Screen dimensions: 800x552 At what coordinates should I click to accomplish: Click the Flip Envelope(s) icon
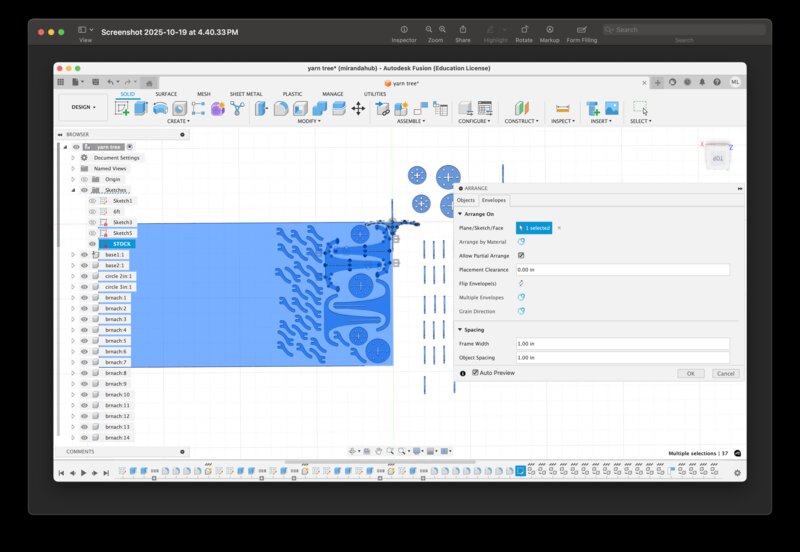[x=521, y=283]
